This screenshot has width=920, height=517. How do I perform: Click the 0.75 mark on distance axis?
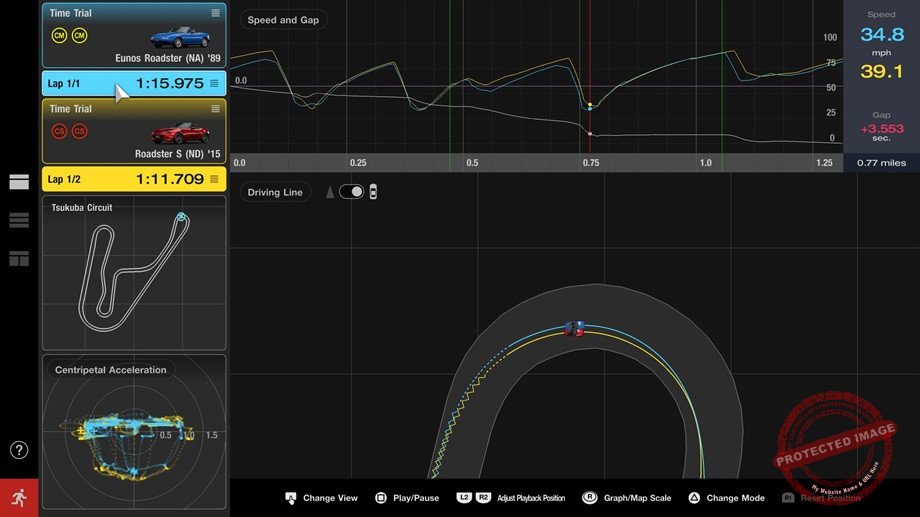click(591, 163)
